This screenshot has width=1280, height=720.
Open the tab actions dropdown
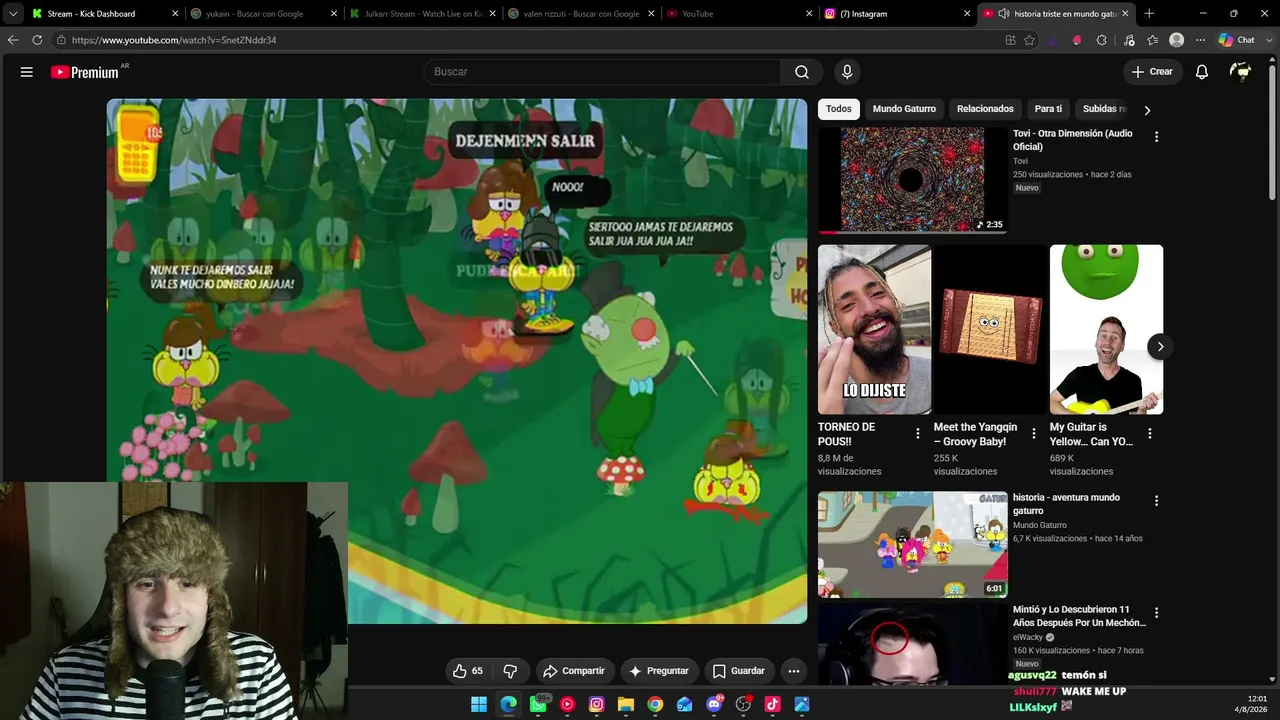pos(13,14)
